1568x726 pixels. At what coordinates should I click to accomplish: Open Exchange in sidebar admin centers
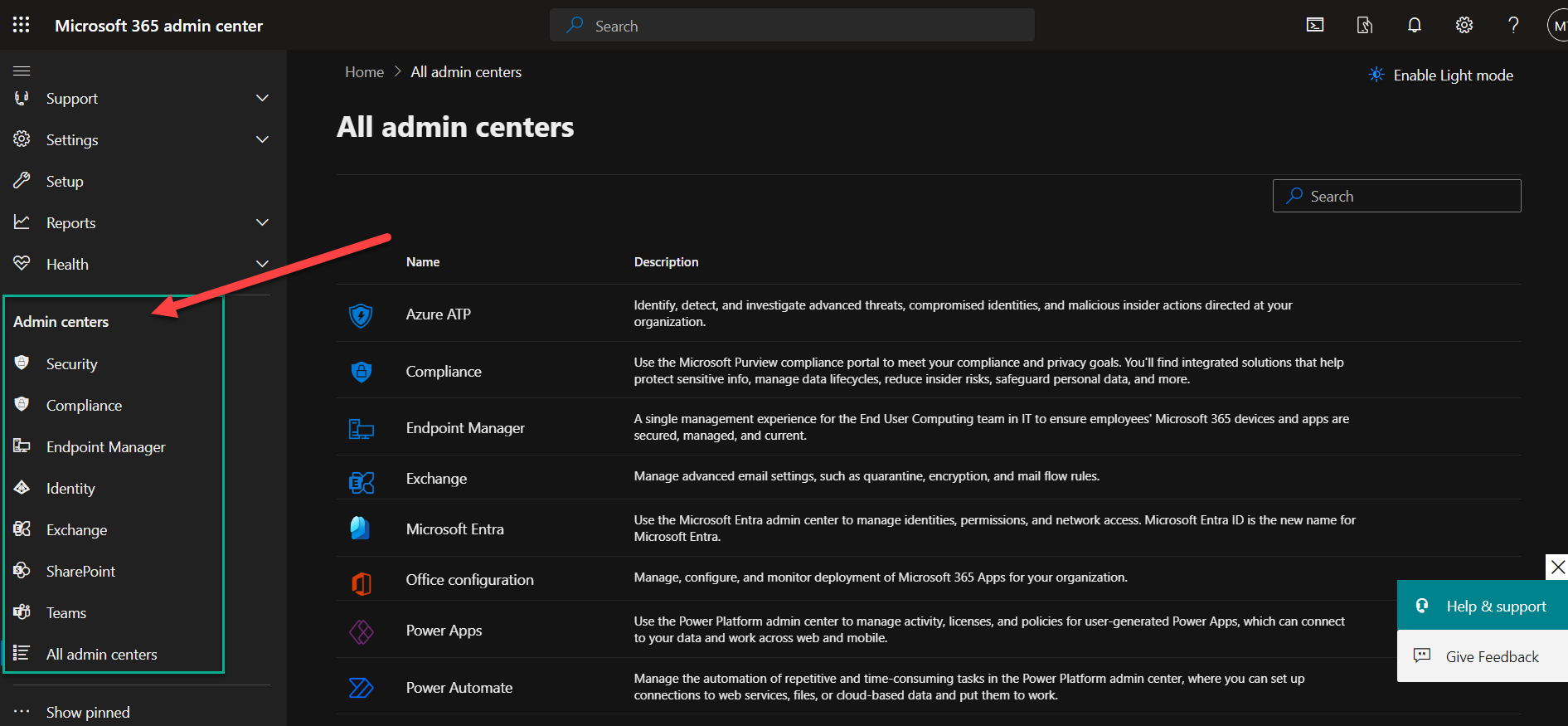tap(76, 530)
